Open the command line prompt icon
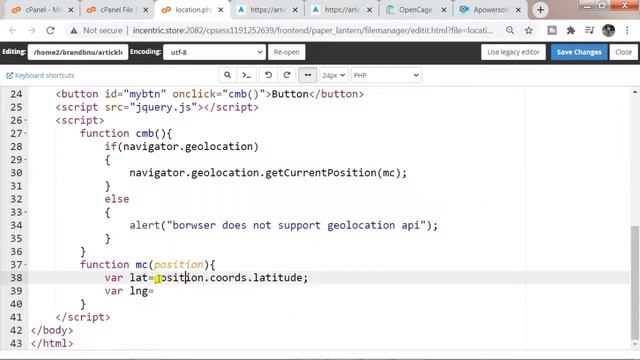This screenshot has width=640, height=360. coord(246,75)
